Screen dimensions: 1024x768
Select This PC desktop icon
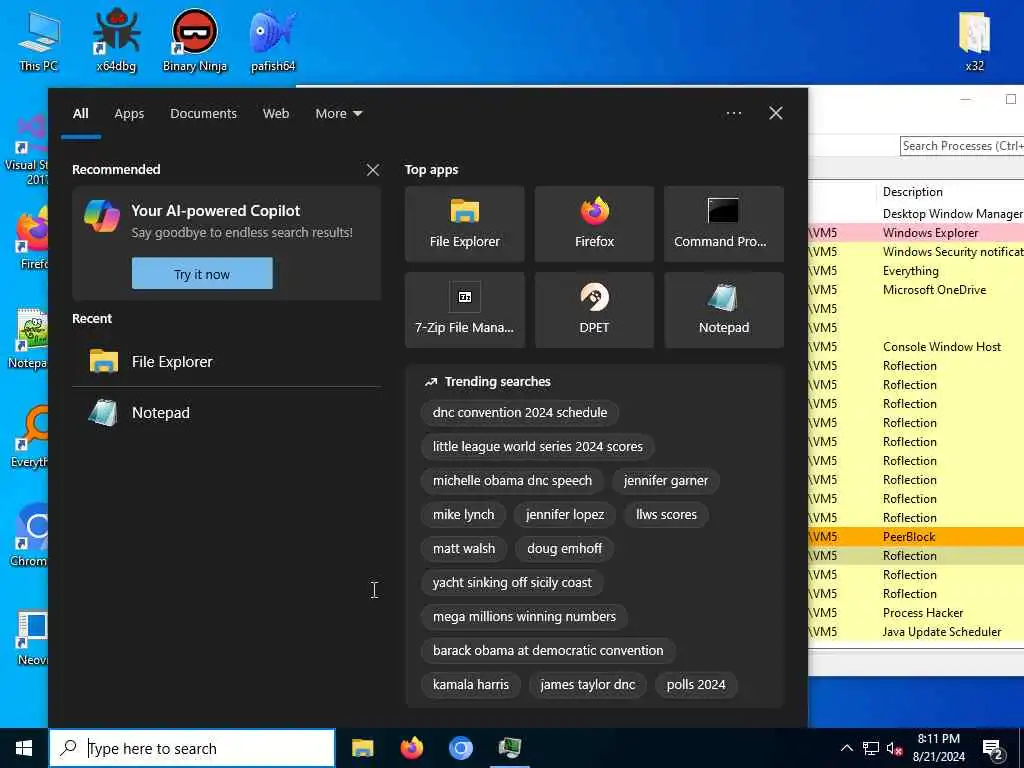click(x=39, y=39)
